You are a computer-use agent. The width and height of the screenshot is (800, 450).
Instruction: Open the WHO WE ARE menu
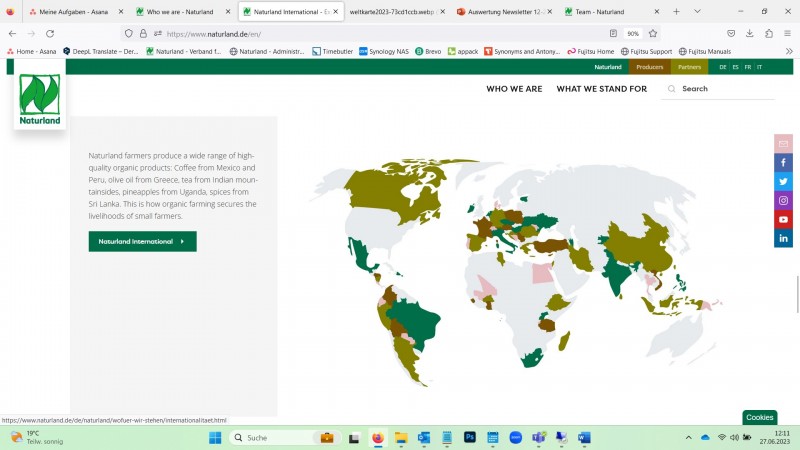pos(514,89)
